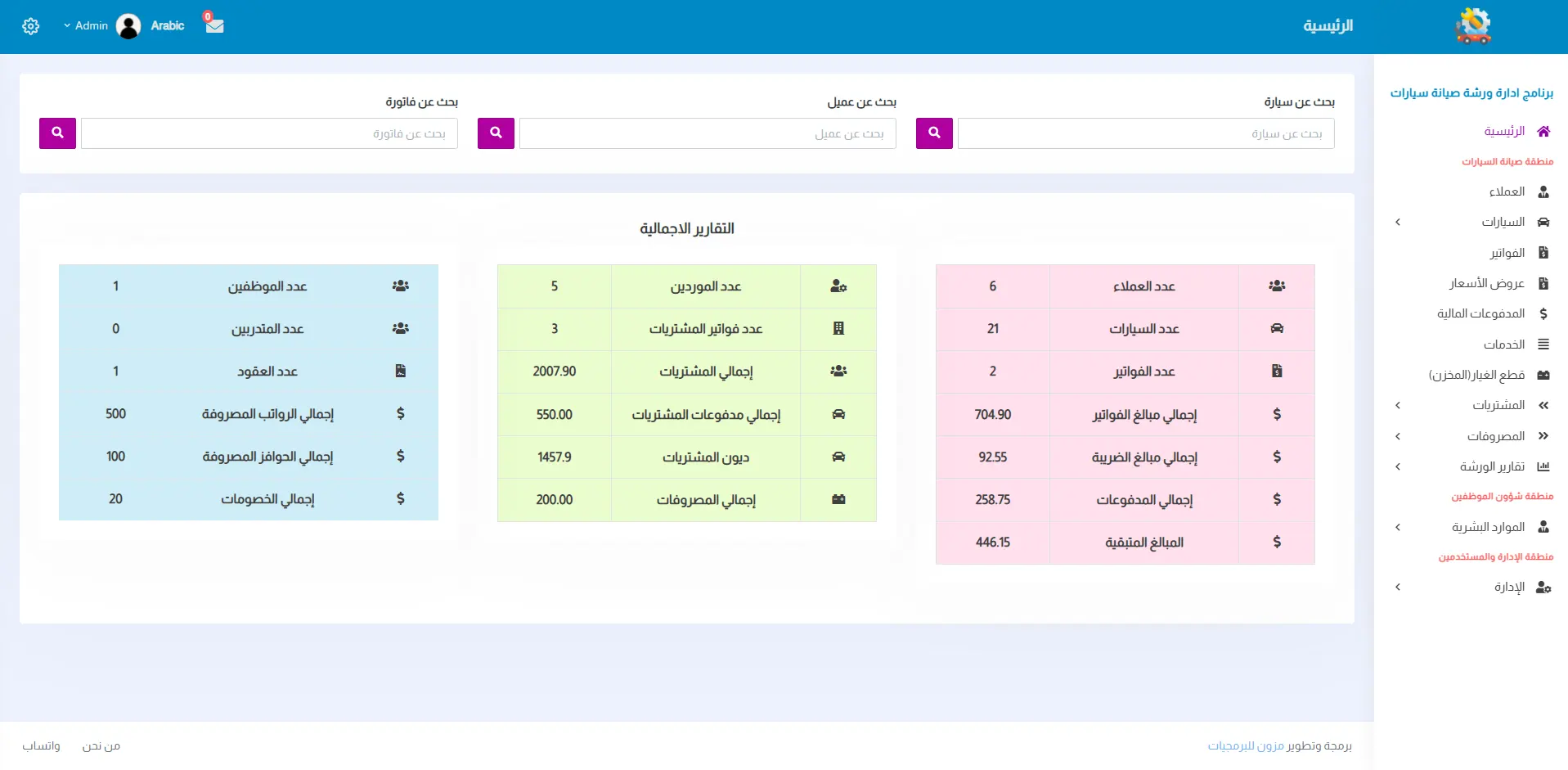Click the car search magnifier button
This screenshot has width=1568, height=770.
pyautogui.click(x=934, y=133)
